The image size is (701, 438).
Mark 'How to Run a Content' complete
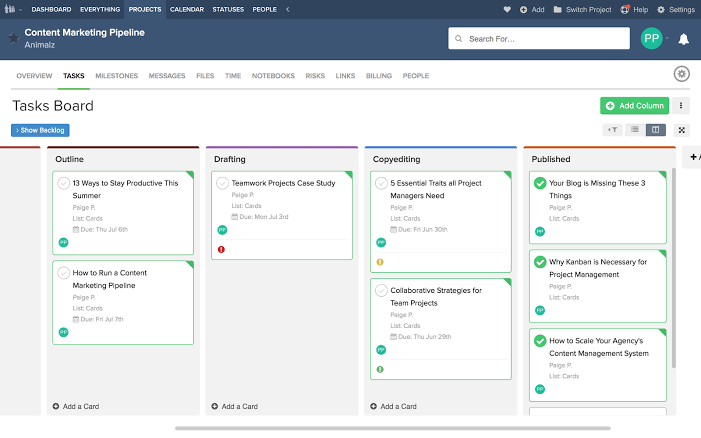coord(63,273)
